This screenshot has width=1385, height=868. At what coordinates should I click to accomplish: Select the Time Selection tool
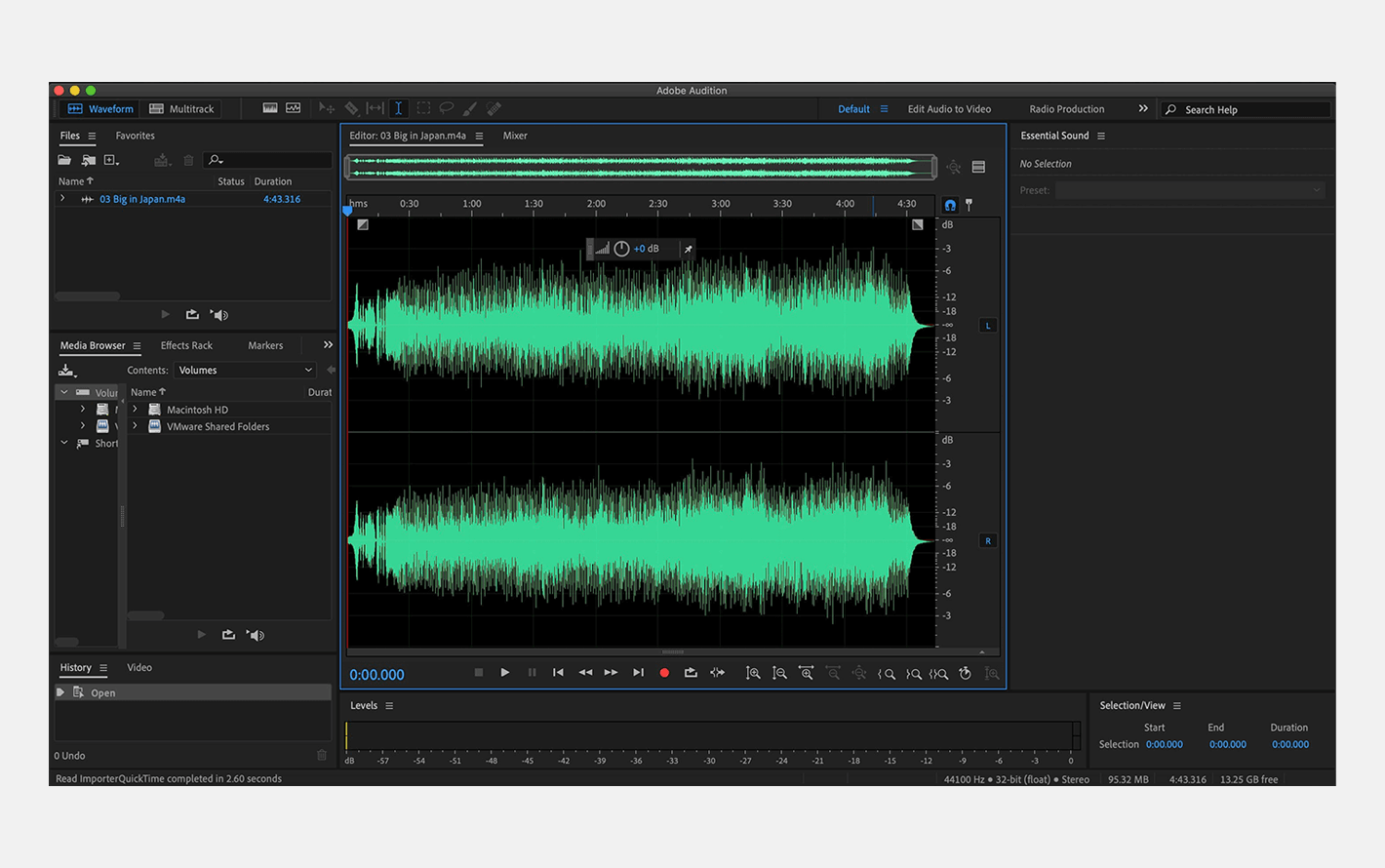coord(398,109)
